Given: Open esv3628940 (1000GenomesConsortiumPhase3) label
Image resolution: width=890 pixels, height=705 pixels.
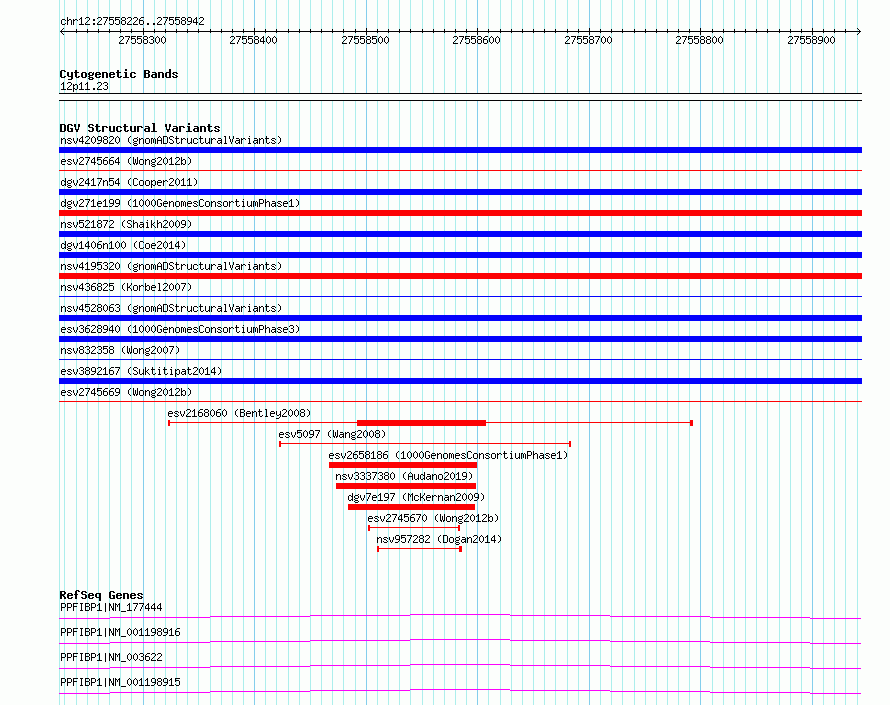Looking at the screenshot, I should (180, 329).
